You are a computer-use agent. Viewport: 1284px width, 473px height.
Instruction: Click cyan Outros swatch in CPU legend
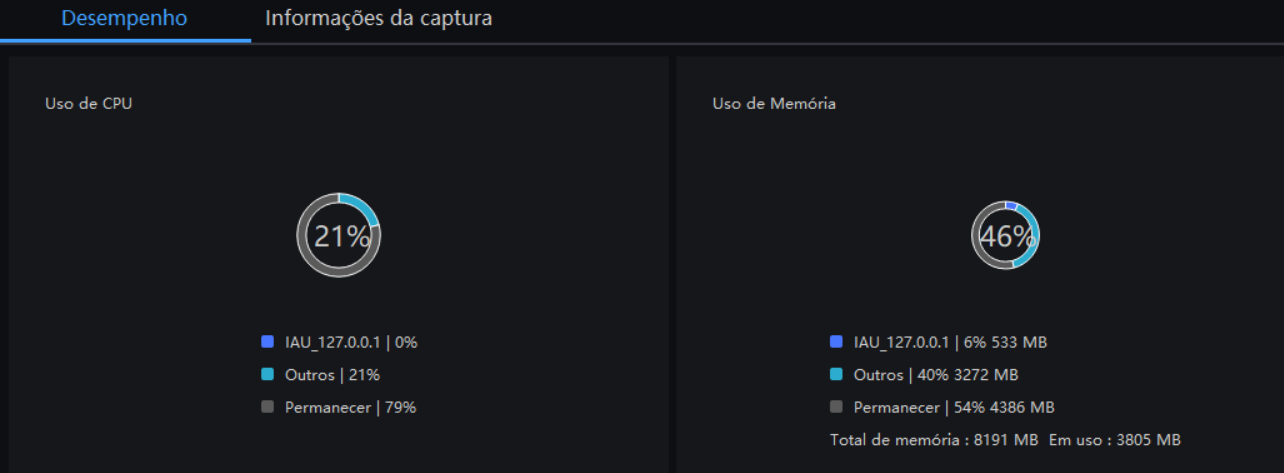(x=267, y=375)
